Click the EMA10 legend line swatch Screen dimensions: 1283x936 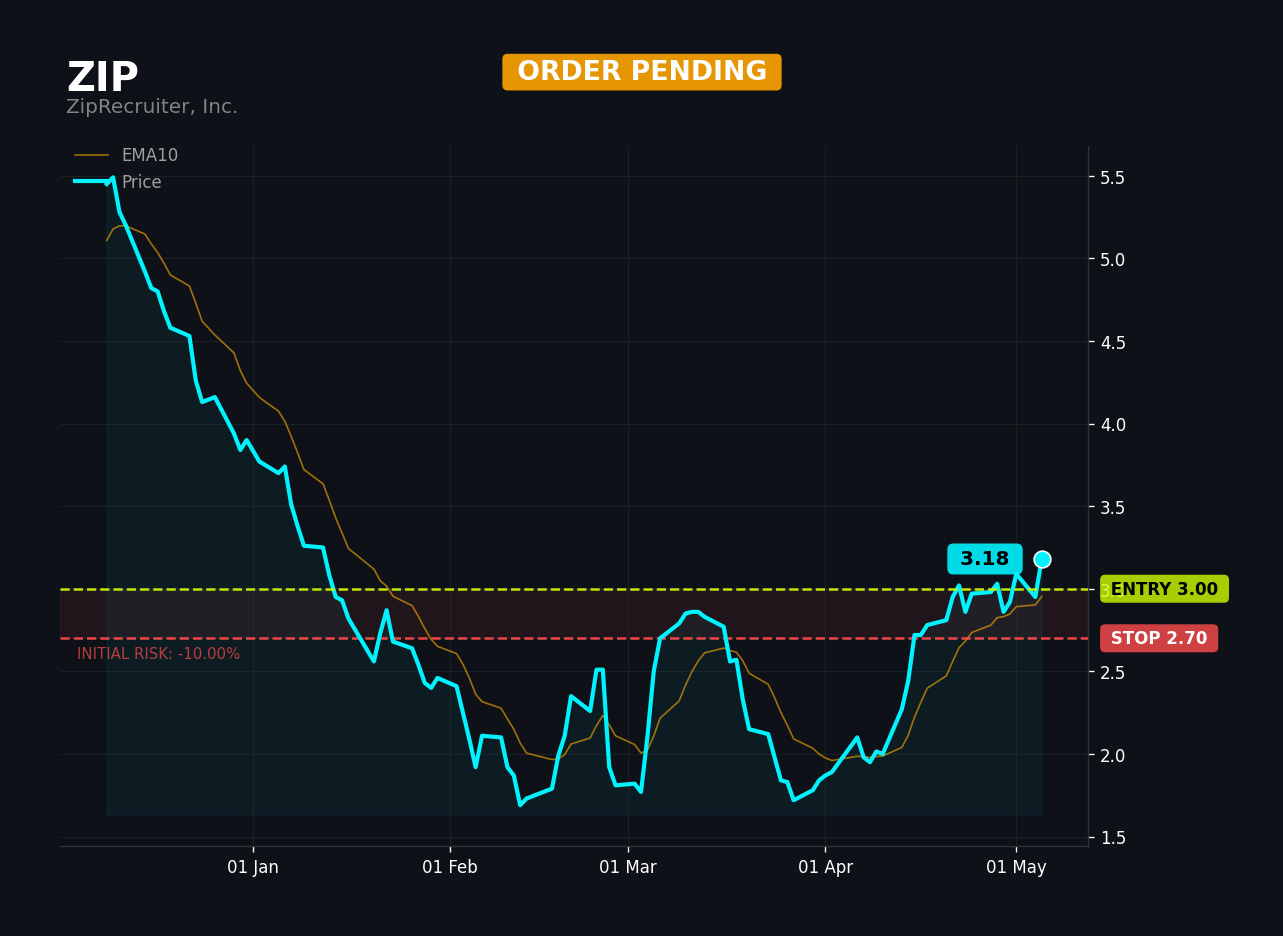tap(92, 155)
